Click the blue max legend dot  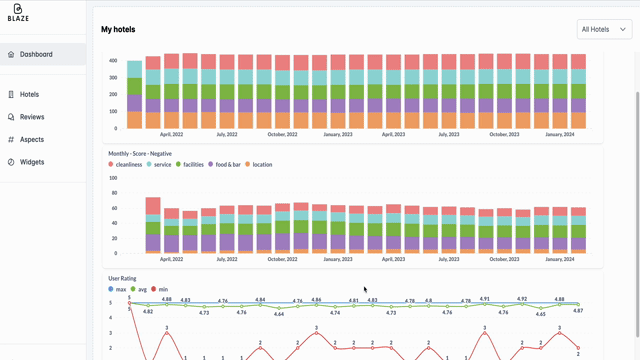tap(111, 289)
